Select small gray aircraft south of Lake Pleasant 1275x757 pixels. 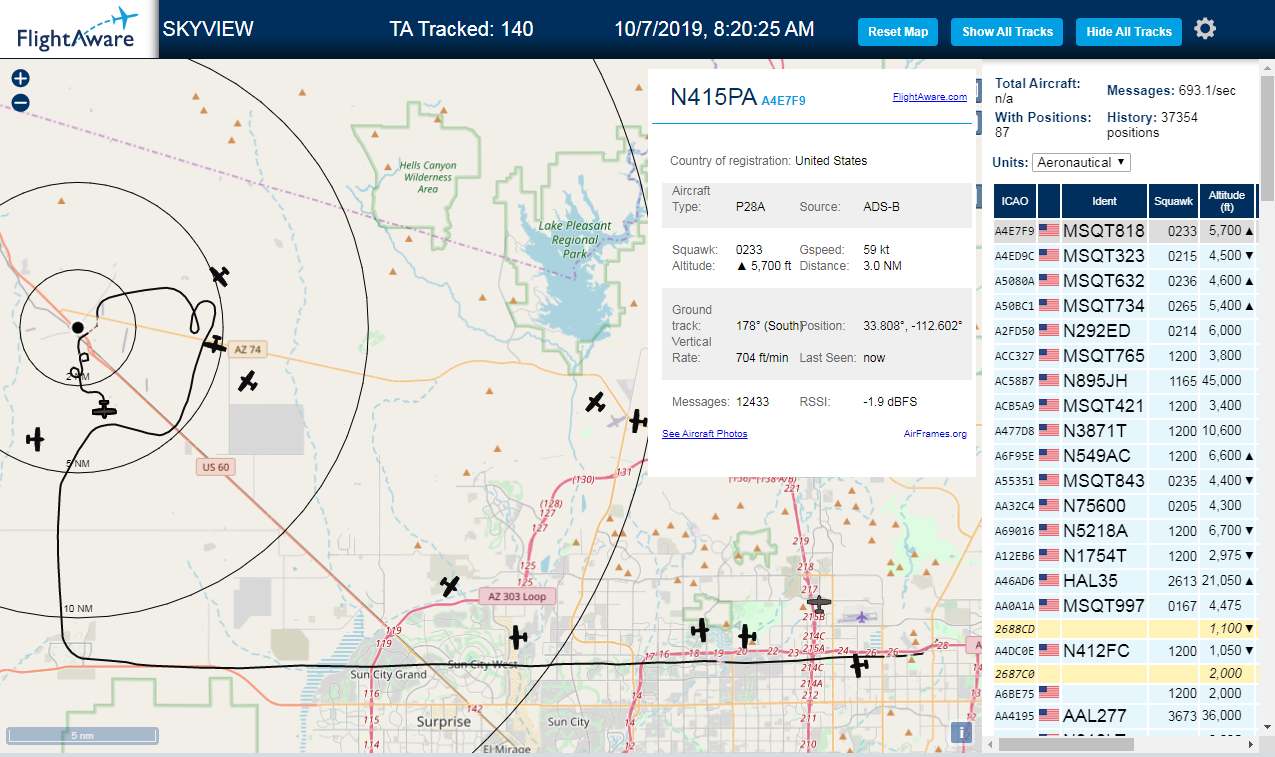click(x=617, y=420)
